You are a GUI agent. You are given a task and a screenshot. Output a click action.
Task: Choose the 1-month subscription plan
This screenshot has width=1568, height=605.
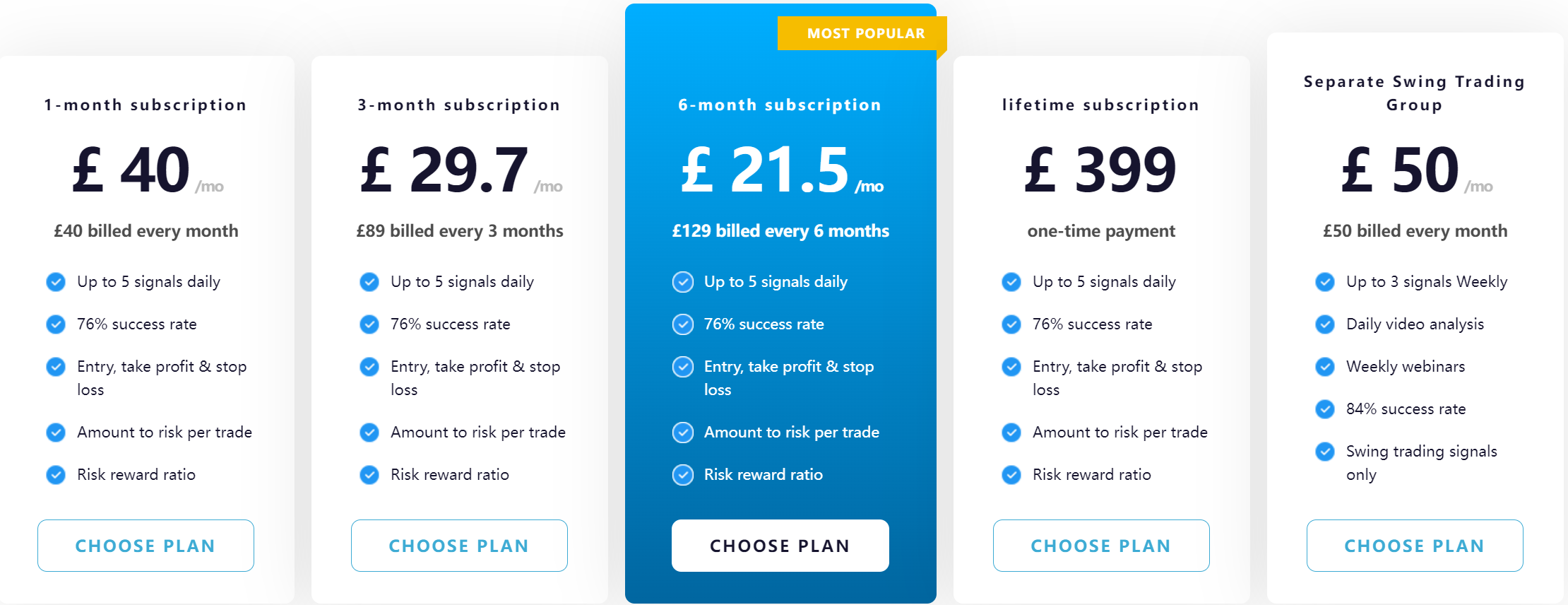coord(145,546)
